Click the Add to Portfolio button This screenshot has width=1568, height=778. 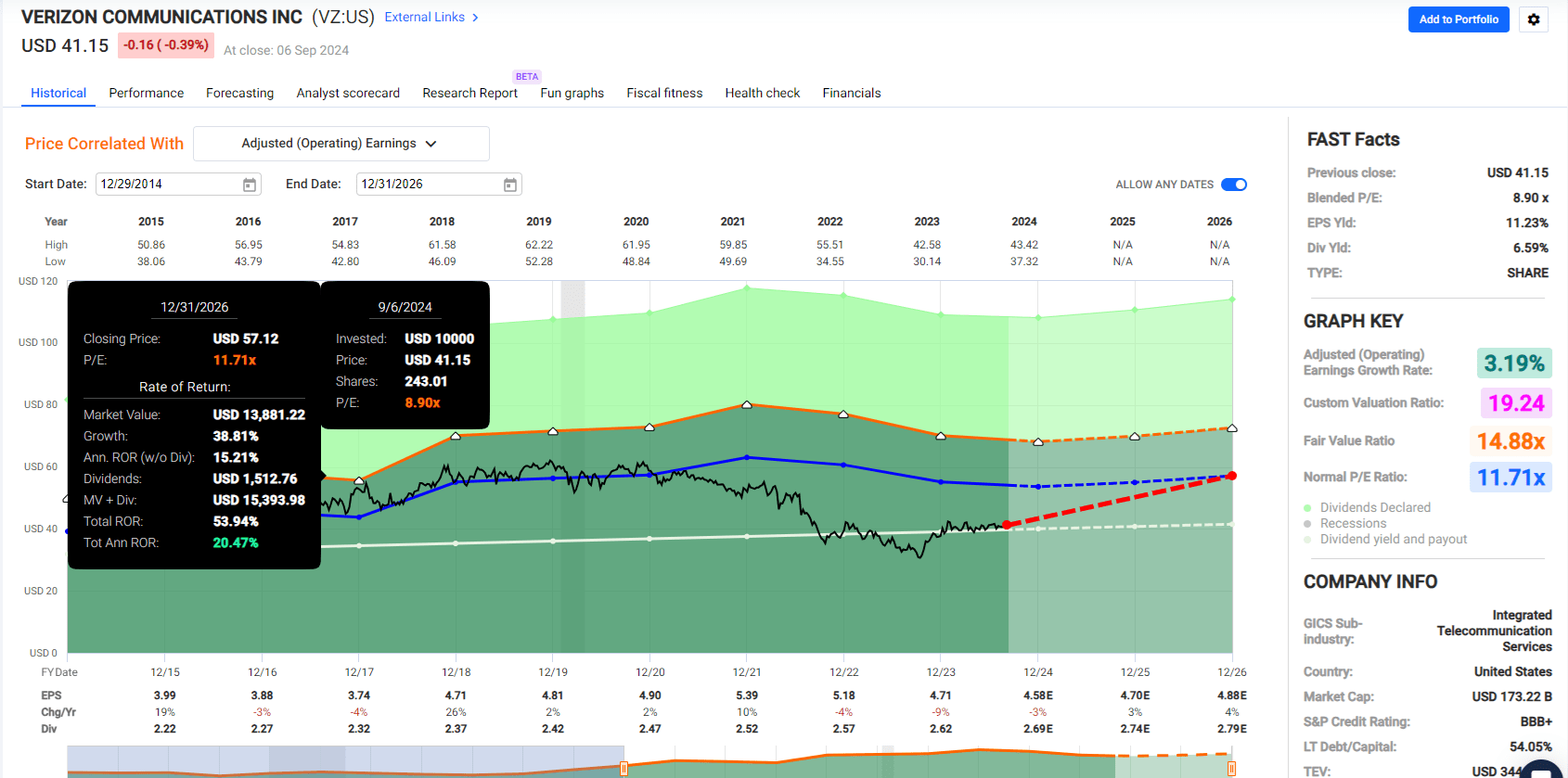1459,19
